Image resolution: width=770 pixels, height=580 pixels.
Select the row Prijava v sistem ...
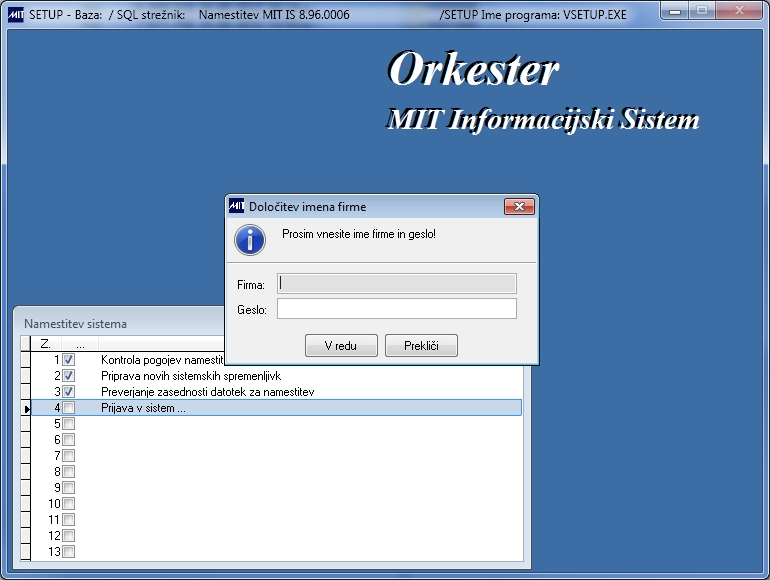pyautogui.click(x=276, y=408)
